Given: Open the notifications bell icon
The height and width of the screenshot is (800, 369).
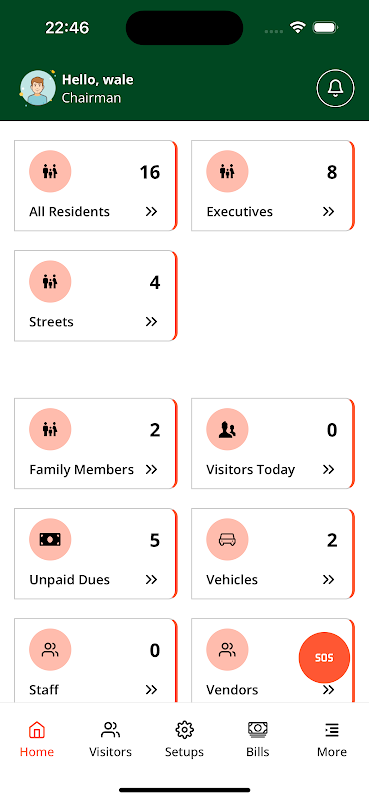Looking at the screenshot, I should 335,88.
